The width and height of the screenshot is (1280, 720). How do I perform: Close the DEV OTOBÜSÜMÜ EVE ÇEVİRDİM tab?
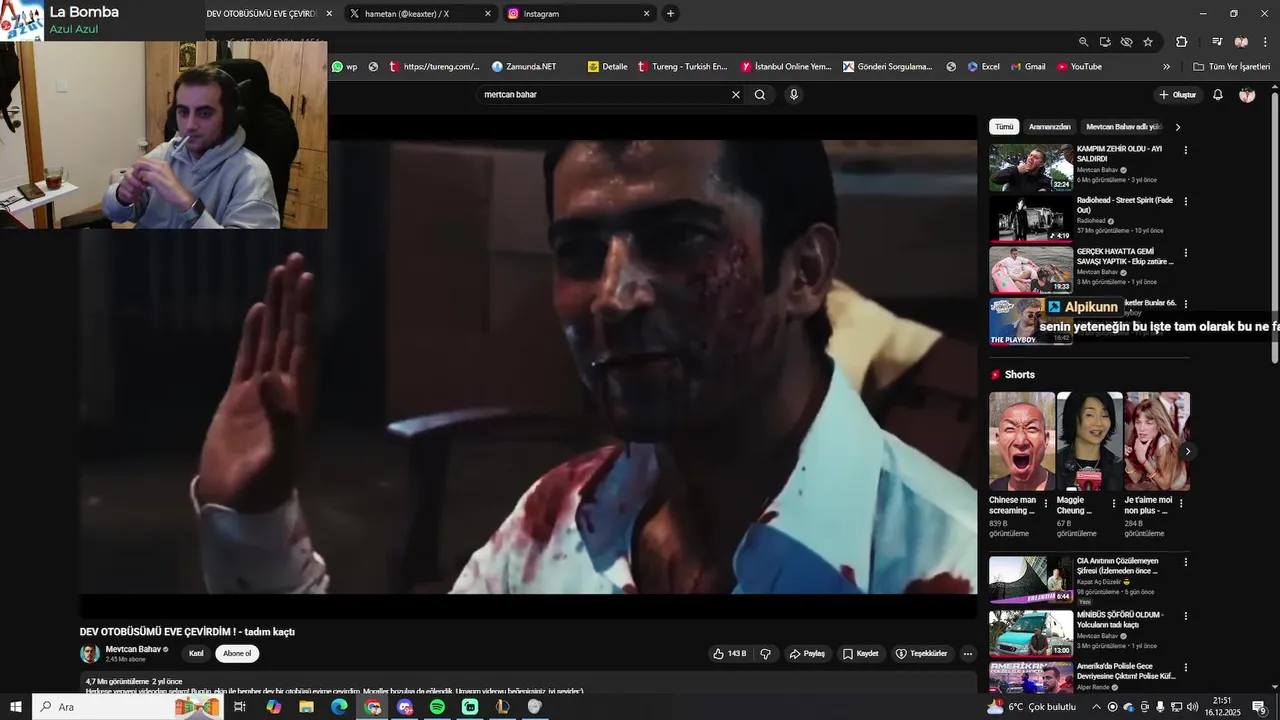329,14
